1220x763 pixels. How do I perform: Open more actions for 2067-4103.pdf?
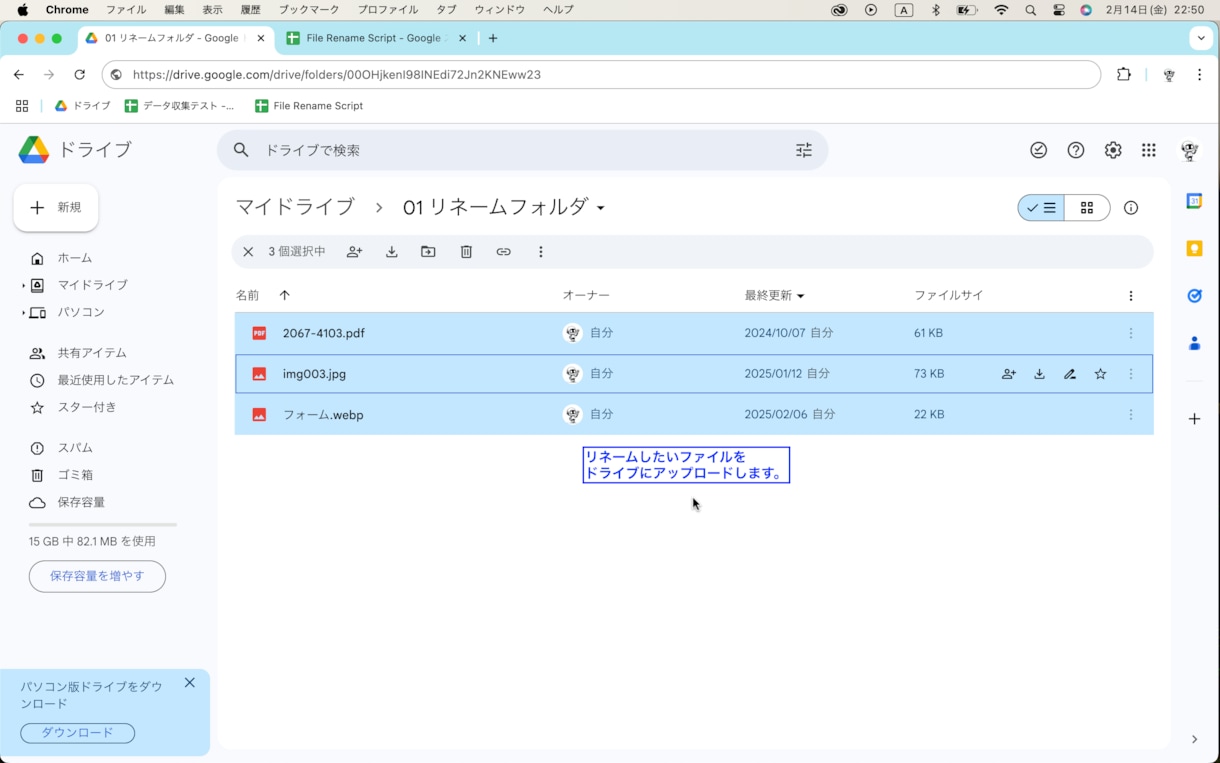(x=1131, y=333)
